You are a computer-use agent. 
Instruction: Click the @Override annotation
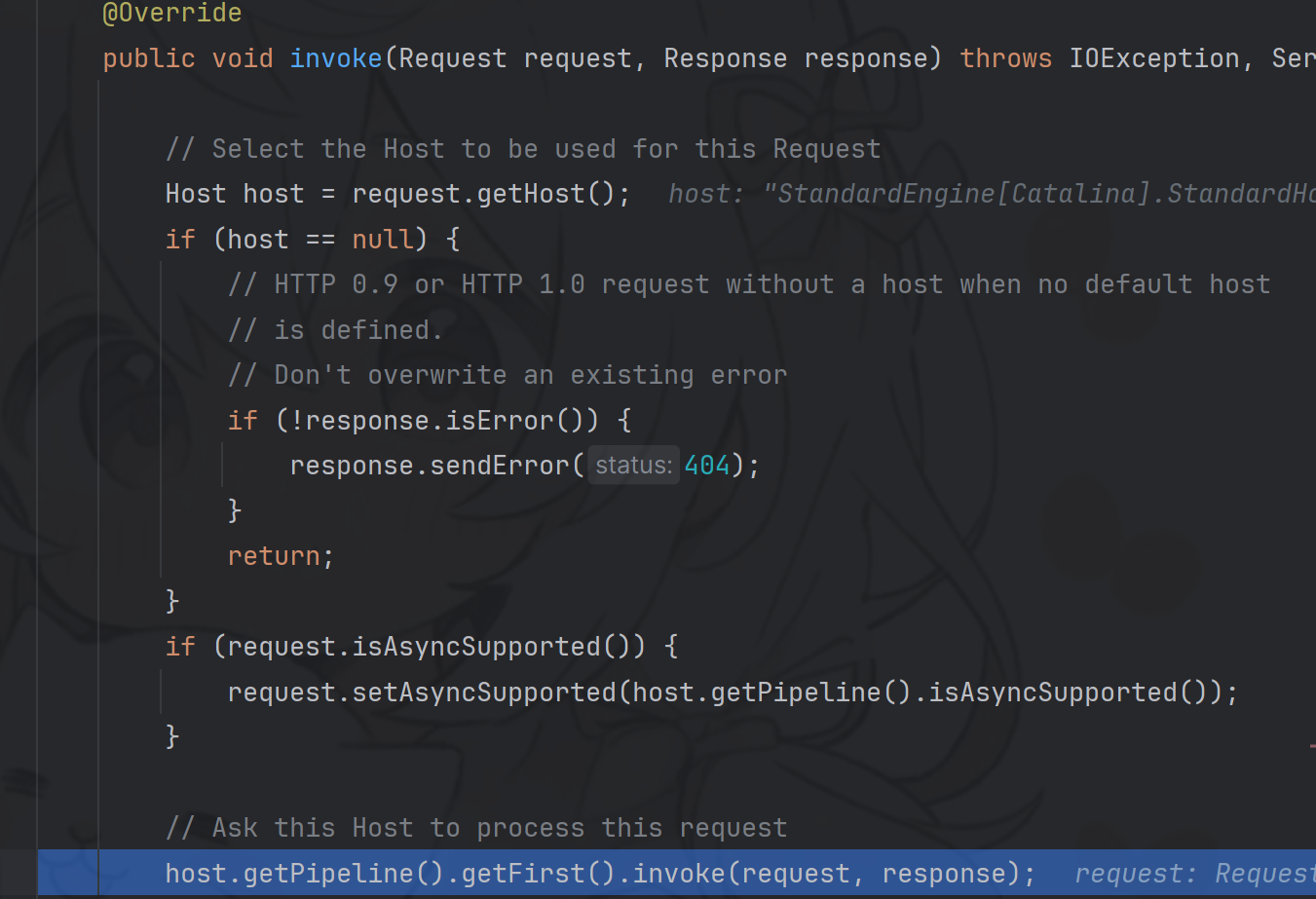172,13
